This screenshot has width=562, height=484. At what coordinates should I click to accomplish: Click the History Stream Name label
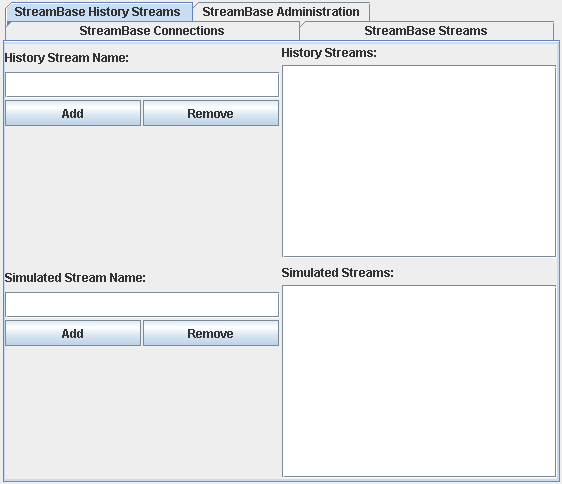67,58
